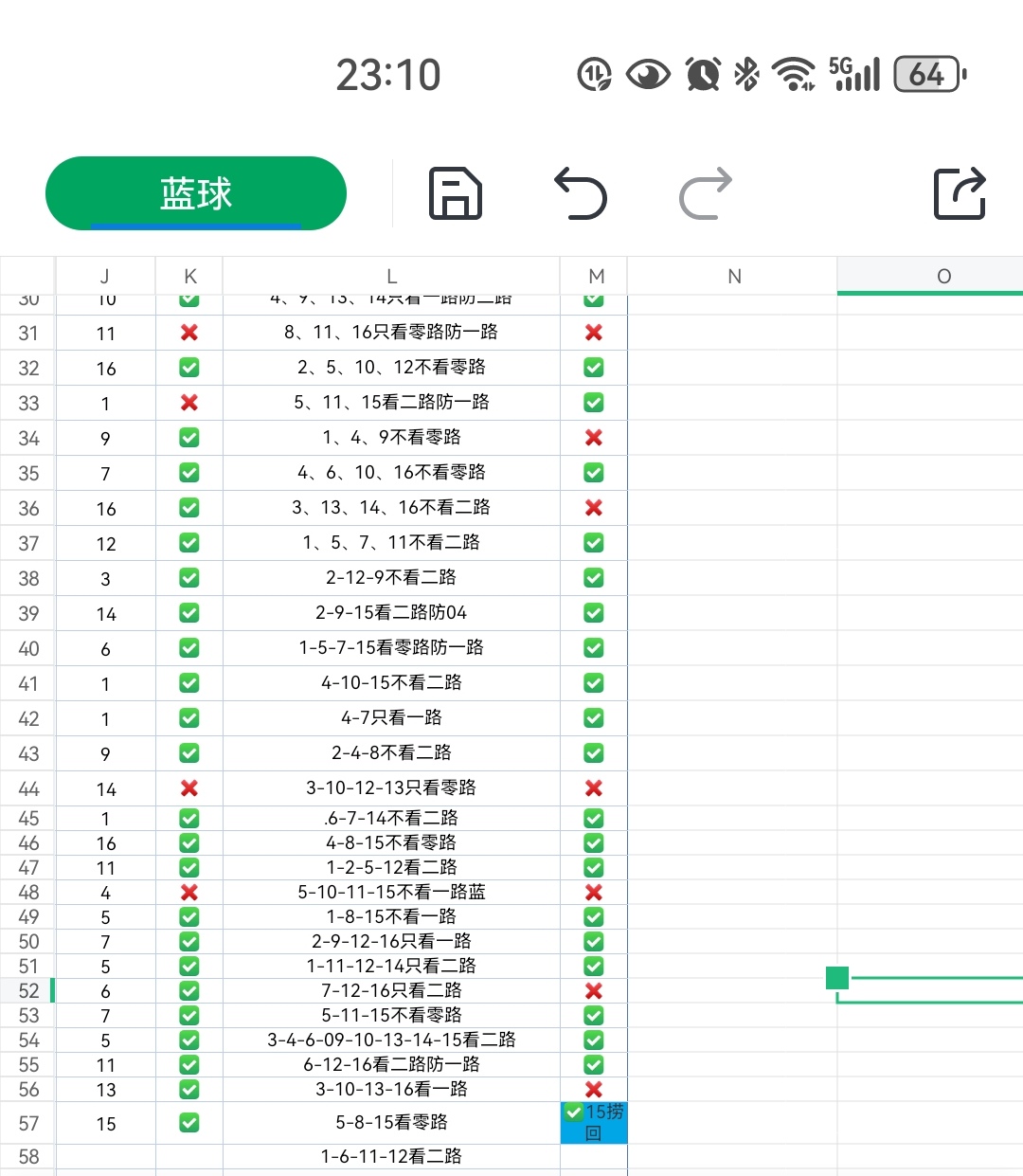
Task: Click the green selection fill handle
Action: (837, 978)
